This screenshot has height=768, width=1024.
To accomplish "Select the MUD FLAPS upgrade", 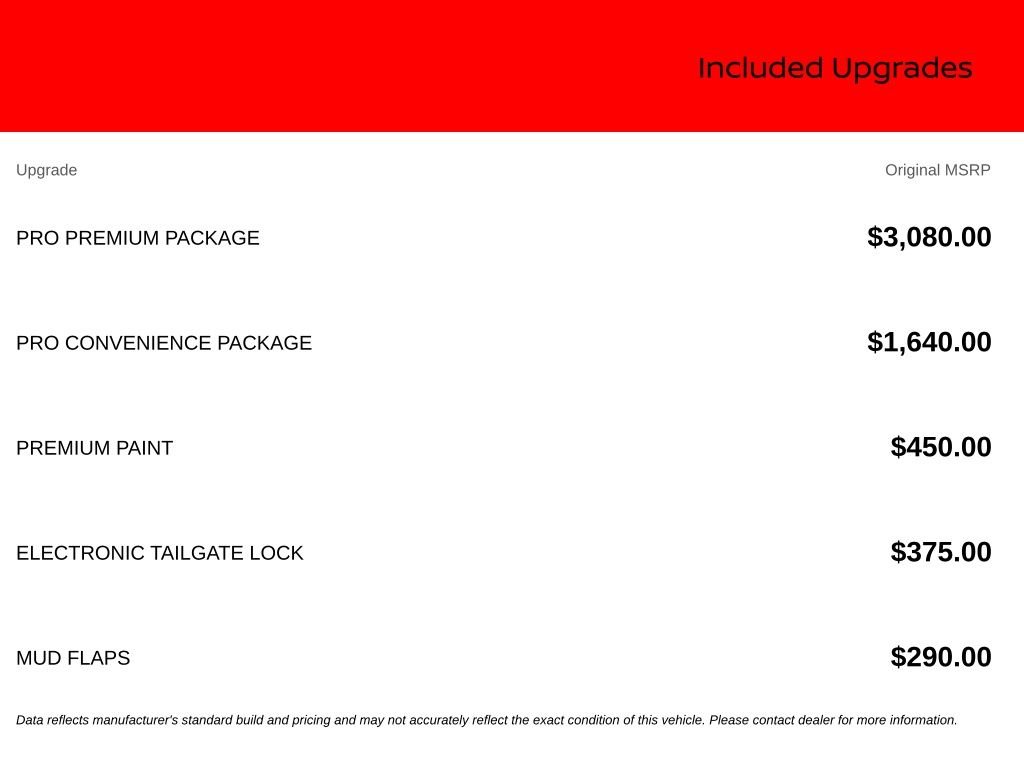I will [x=73, y=658].
